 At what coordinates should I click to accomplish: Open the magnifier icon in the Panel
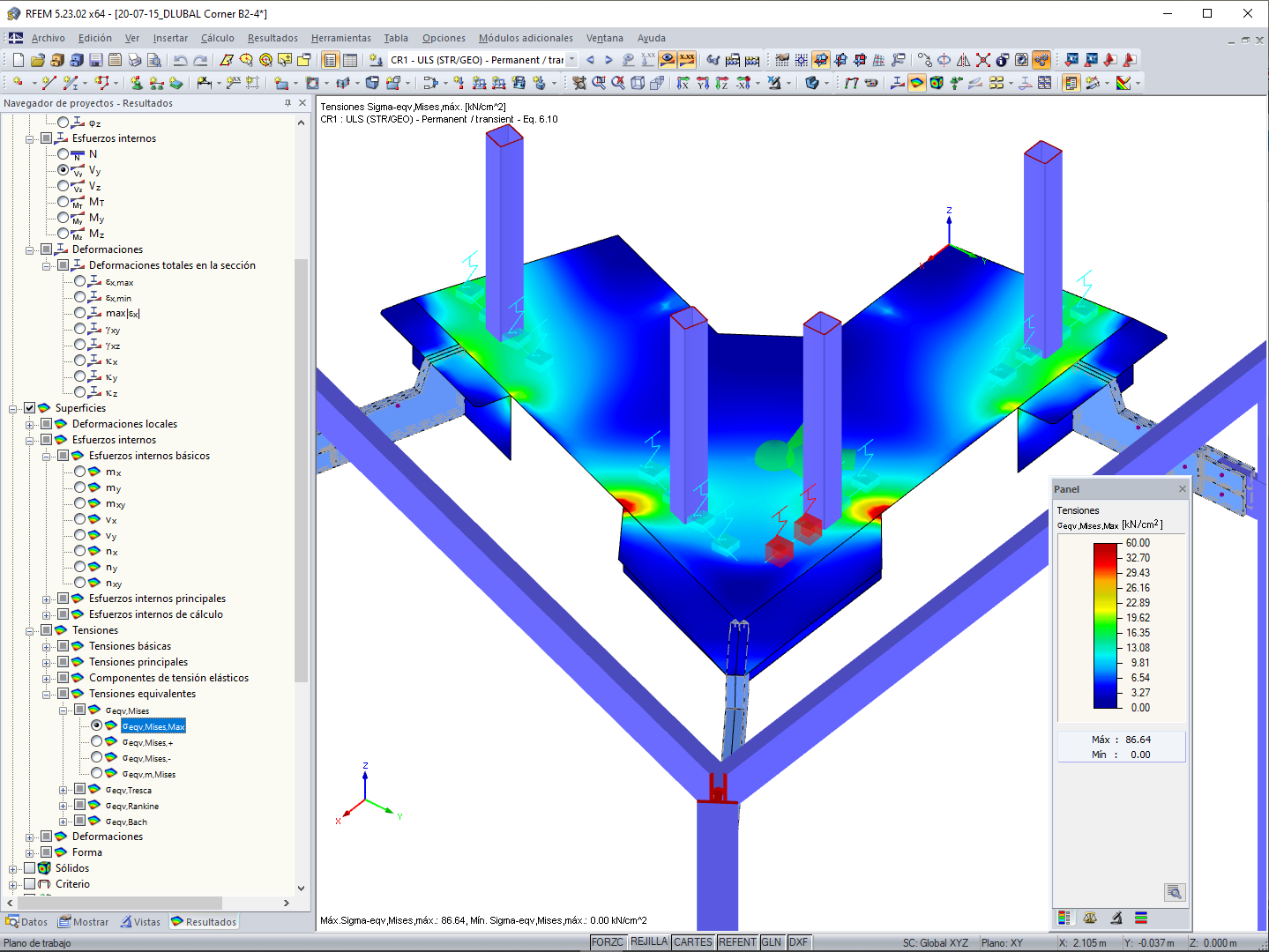pyautogui.click(x=1174, y=892)
